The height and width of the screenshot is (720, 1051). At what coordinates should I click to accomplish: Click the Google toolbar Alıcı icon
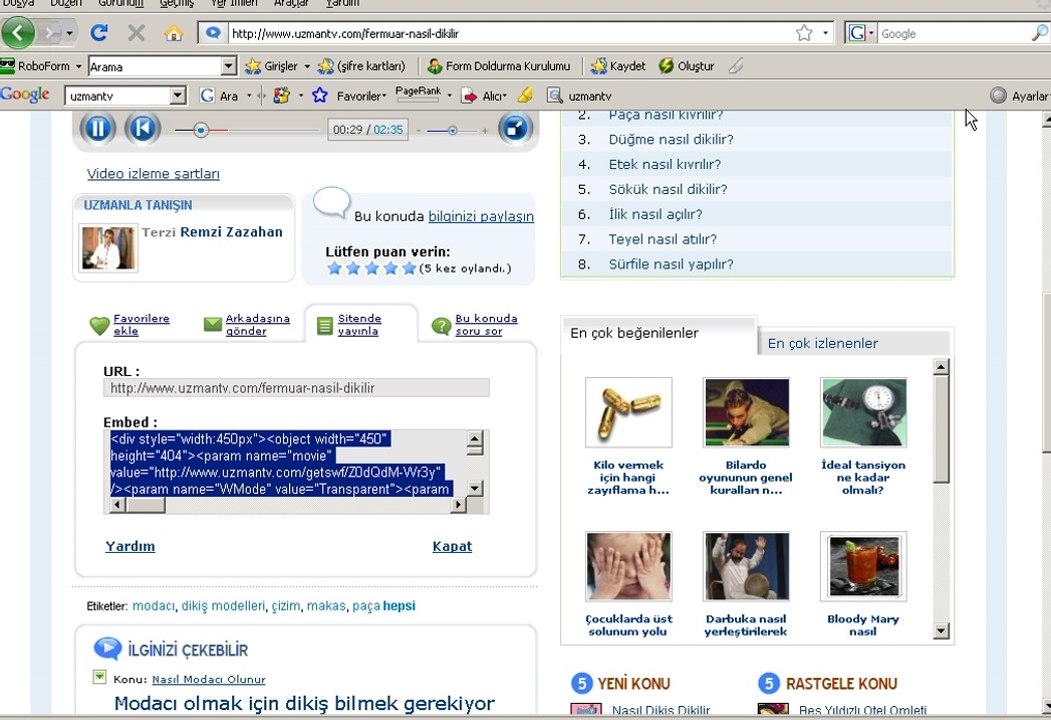[x=469, y=96]
